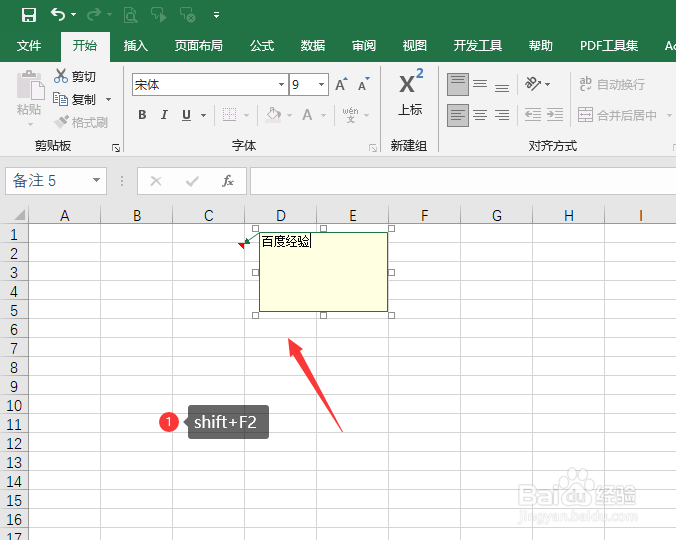
Task: Expand the 复制 dropdown arrow
Action: coord(109,100)
